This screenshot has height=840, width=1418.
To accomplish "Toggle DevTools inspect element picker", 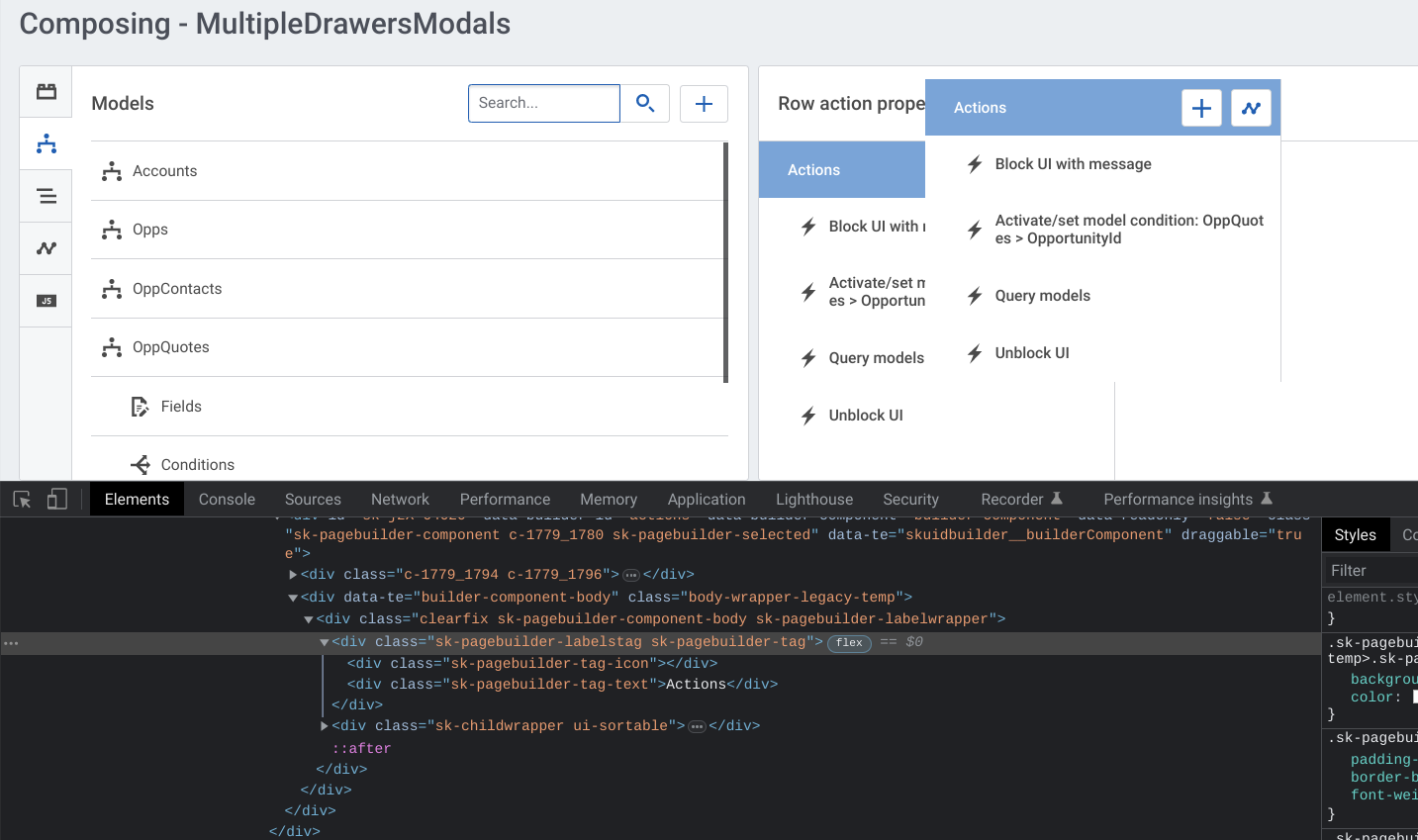I will pos(22,500).
